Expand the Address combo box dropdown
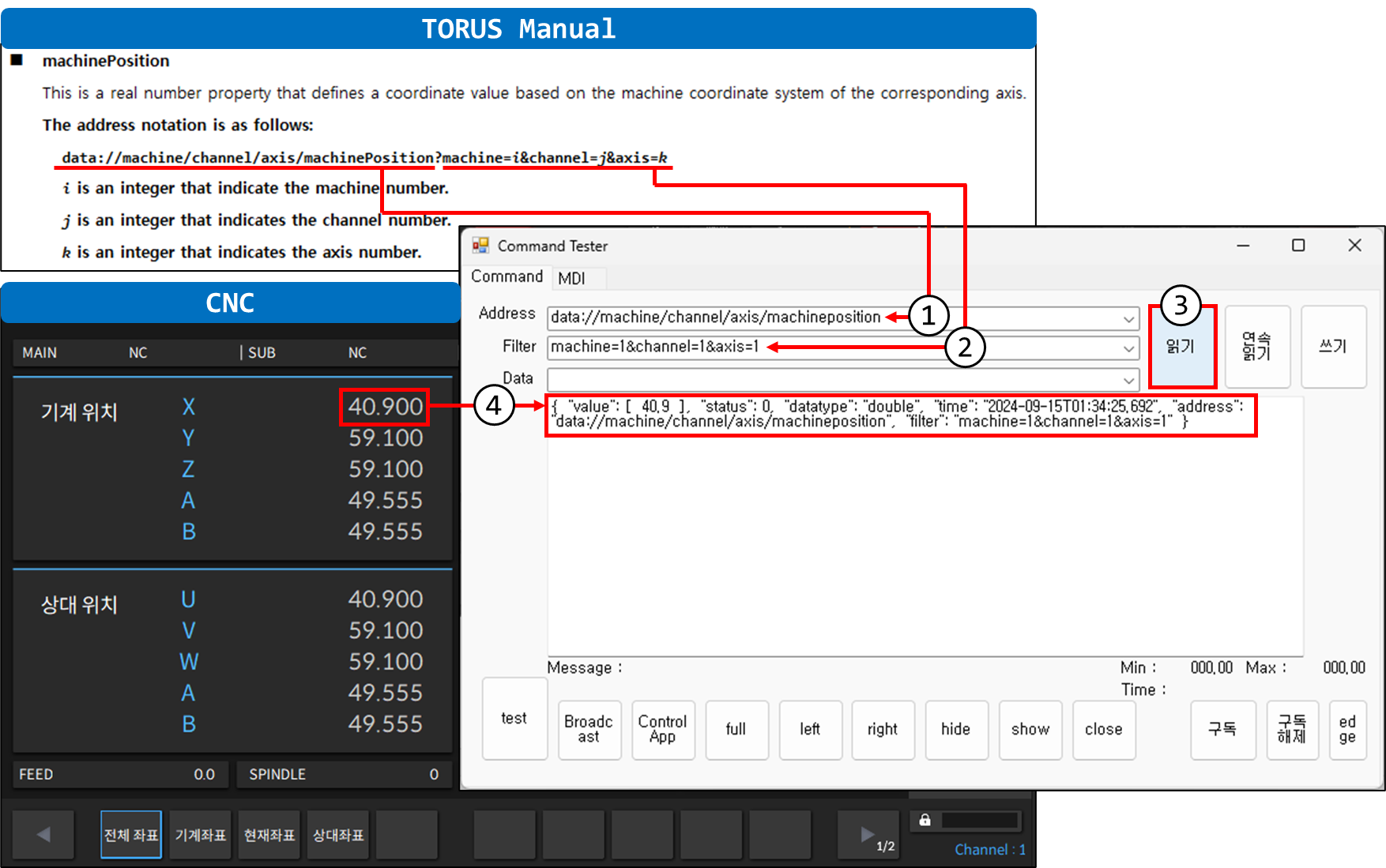 [x=1129, y=318]
